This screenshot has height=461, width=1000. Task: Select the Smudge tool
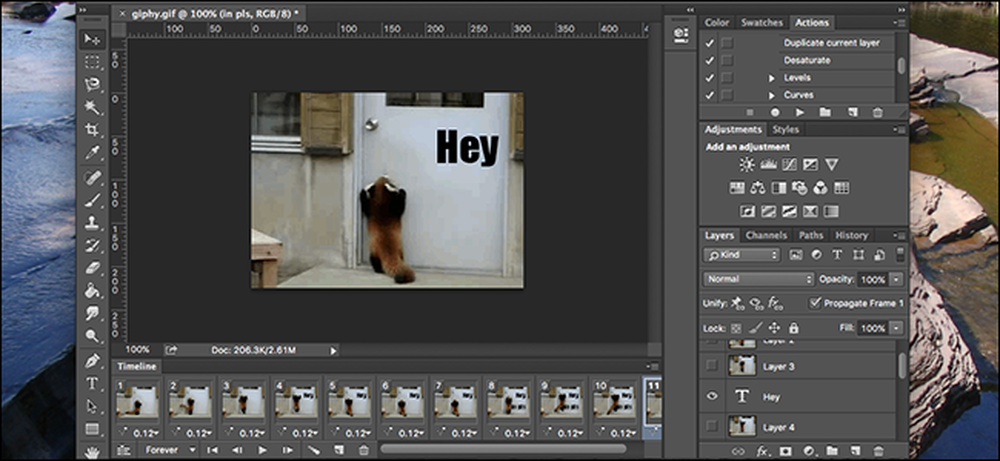92,313
